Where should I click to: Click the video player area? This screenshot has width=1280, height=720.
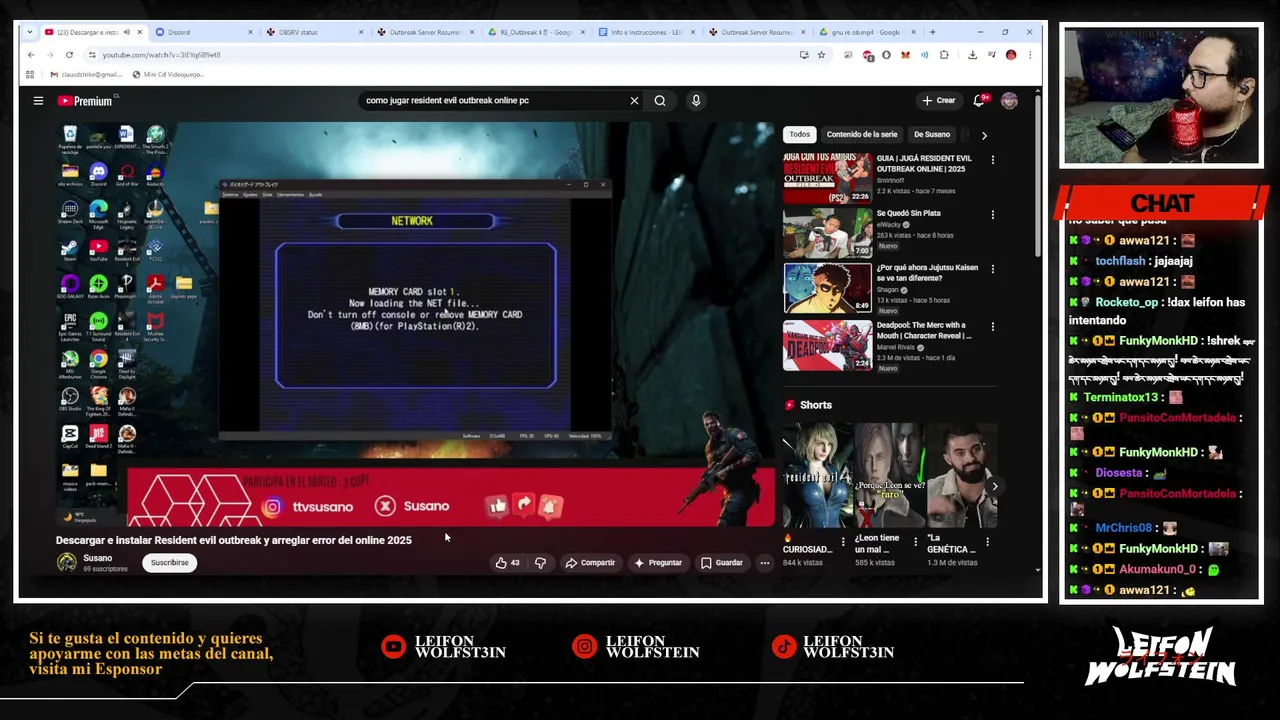(x=415, y=325)
